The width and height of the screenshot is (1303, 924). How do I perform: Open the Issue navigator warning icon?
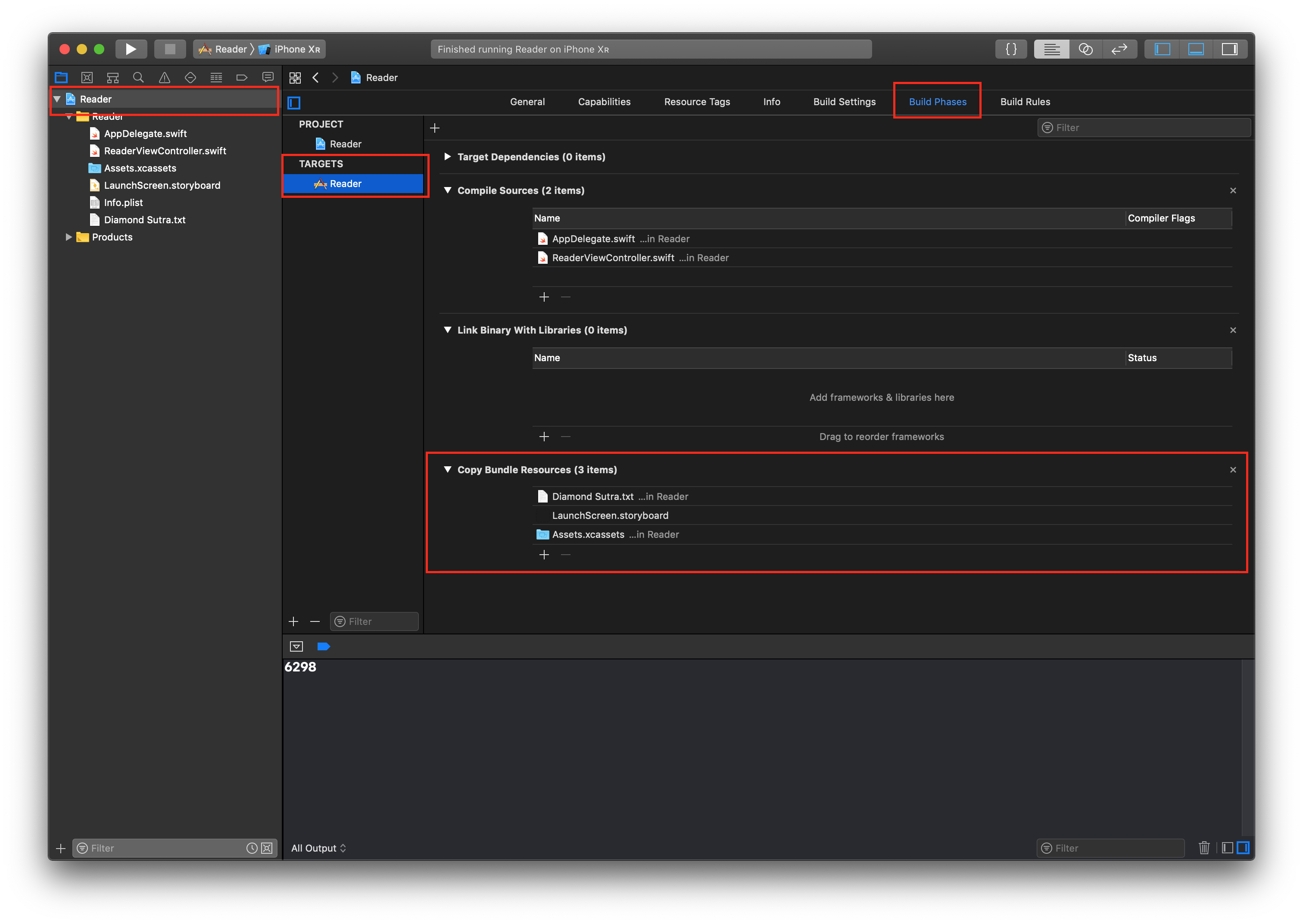click(164, 78)
